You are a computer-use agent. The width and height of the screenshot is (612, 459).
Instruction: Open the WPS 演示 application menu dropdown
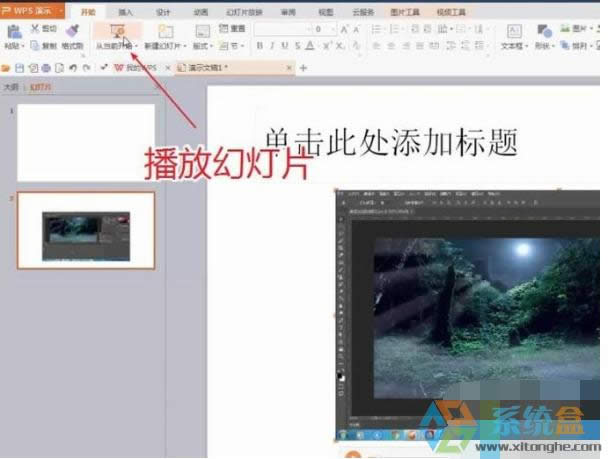(60, 11)
